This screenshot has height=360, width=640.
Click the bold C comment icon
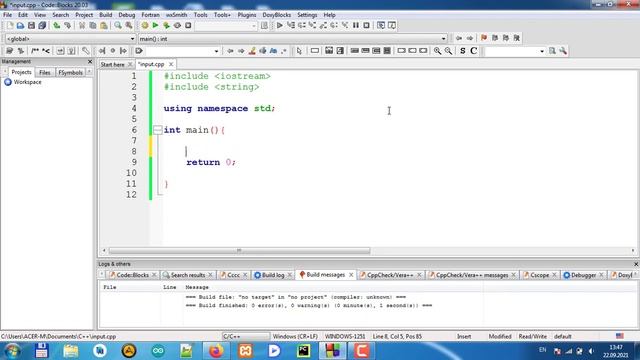point(473,51)
